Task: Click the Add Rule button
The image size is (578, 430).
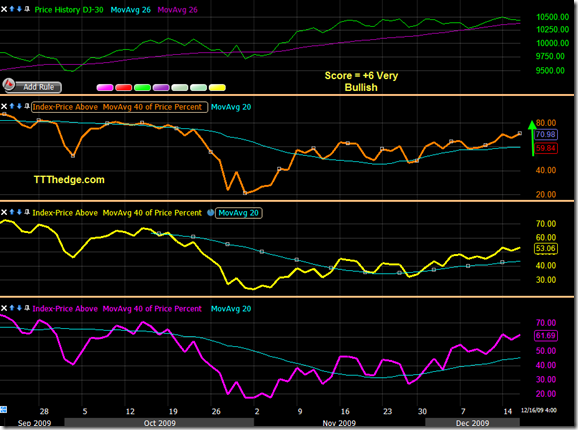Action: tap(32, 87)
